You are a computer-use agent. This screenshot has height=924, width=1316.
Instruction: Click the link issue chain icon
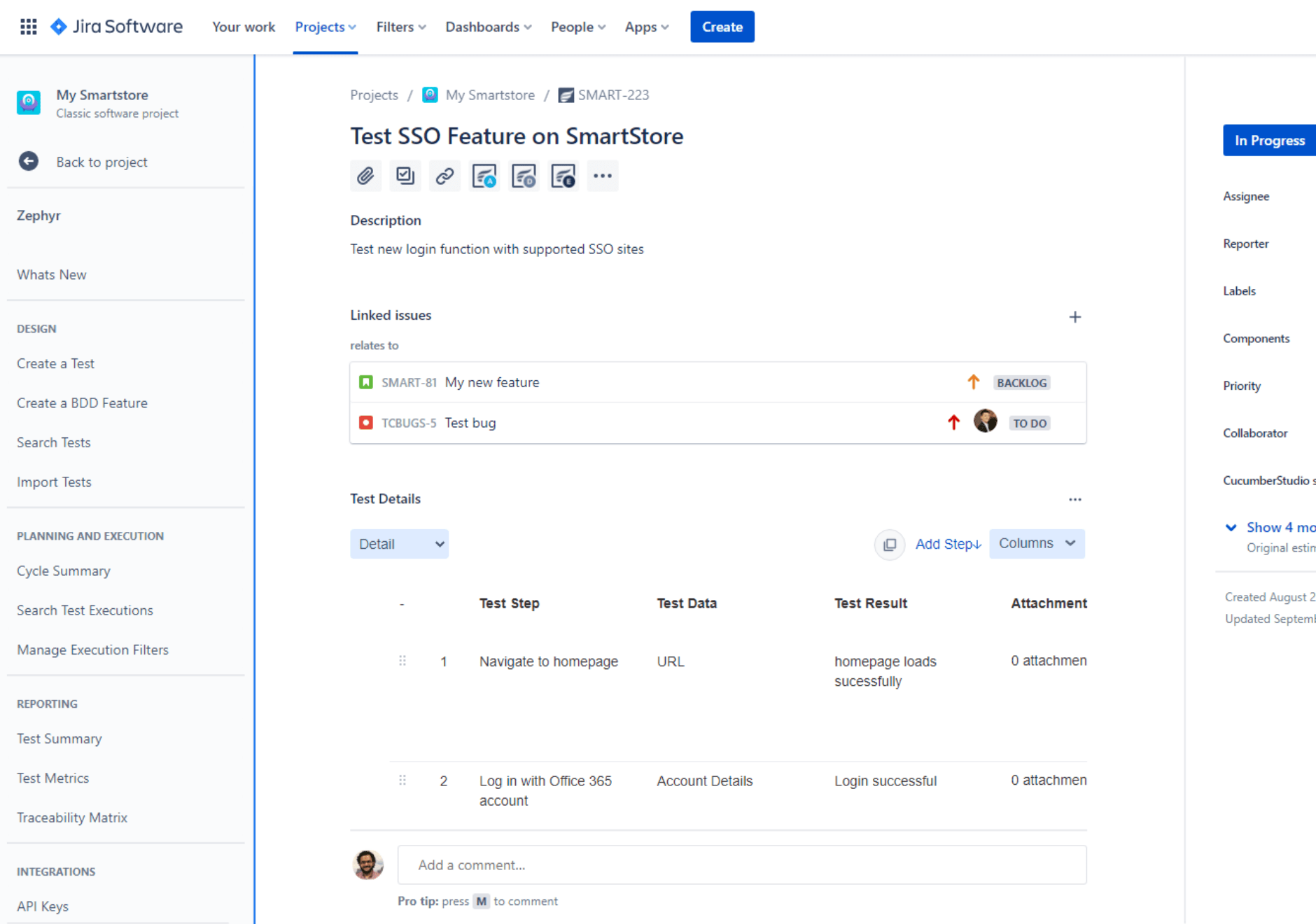coord(444,176)
